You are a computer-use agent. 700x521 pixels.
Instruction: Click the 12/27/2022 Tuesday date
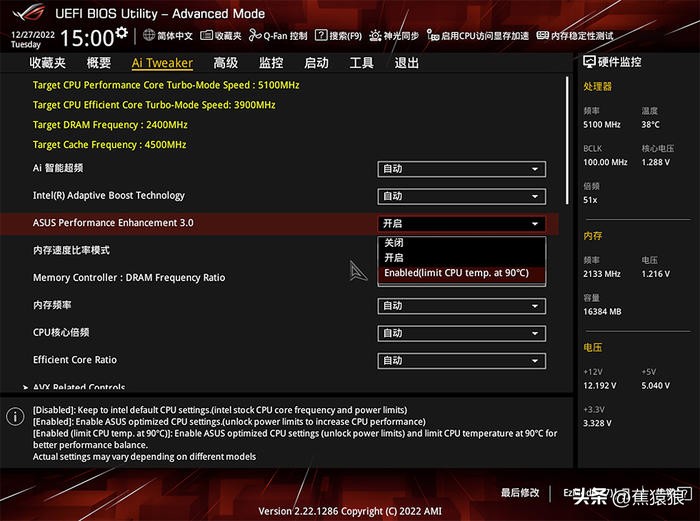pyautogui.click(x=33, y=39)
